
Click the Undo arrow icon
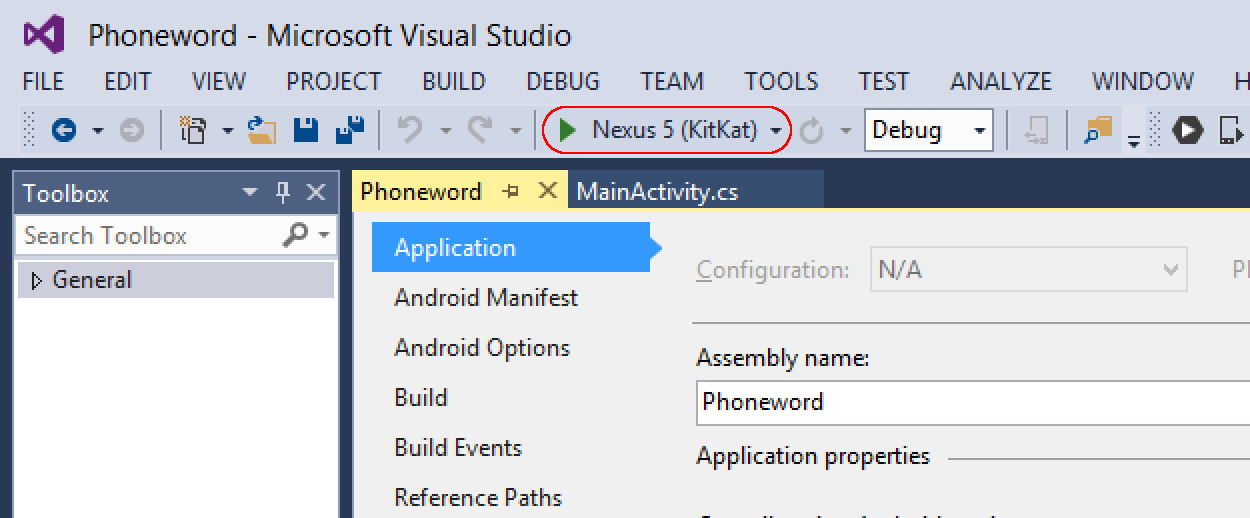click(x=410, y=130)
